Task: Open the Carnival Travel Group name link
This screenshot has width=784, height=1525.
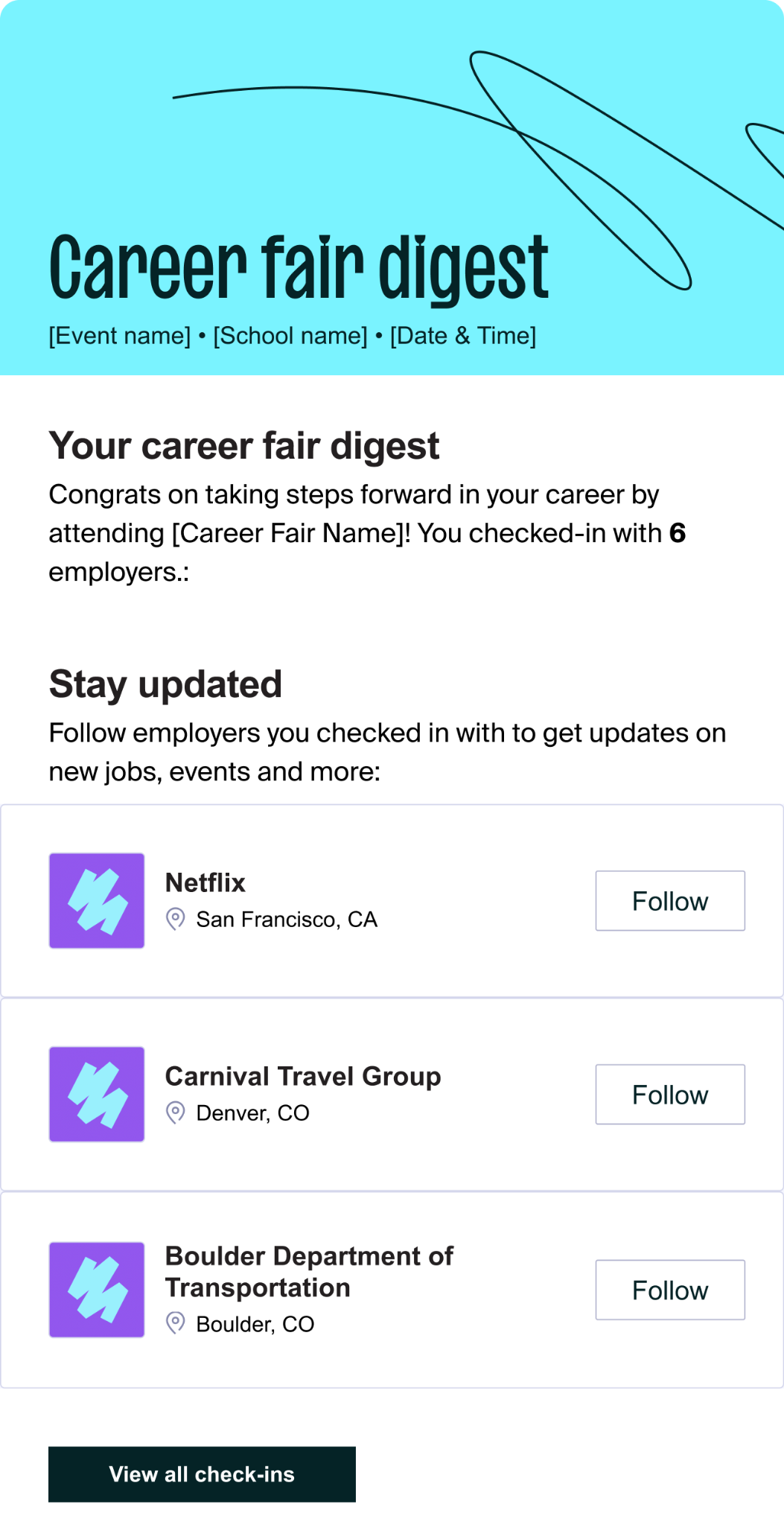Action: coord(303,1076)
